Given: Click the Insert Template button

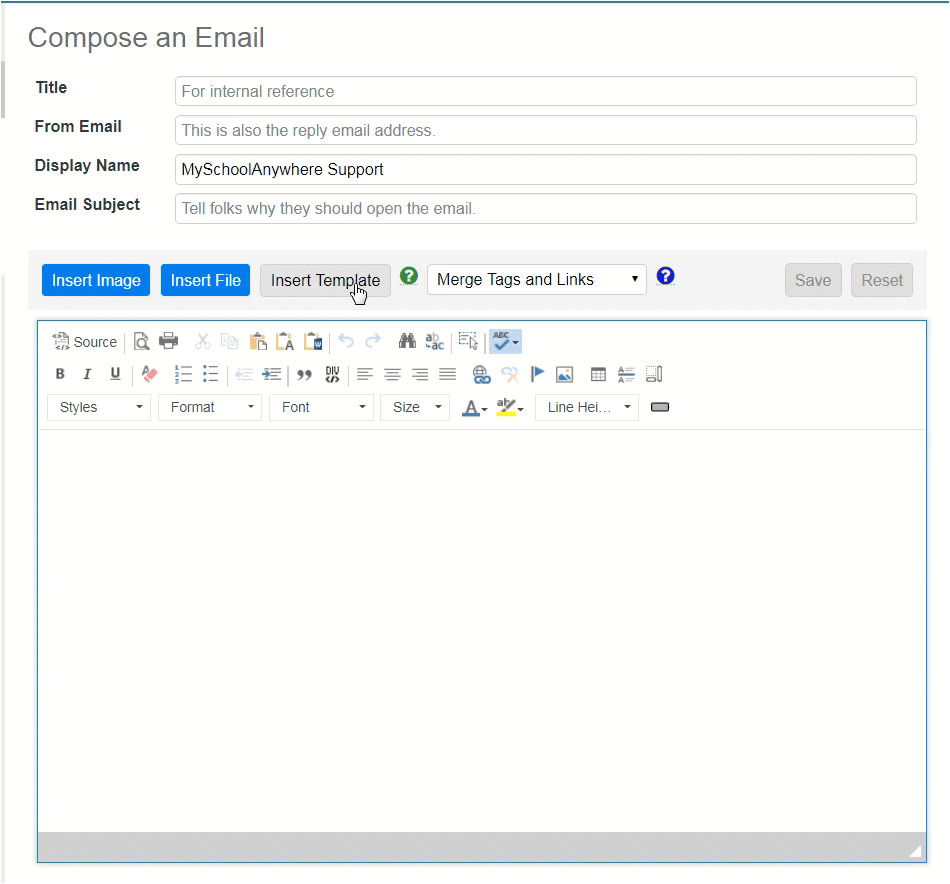Looking at the screenshot, I should 325,280.
